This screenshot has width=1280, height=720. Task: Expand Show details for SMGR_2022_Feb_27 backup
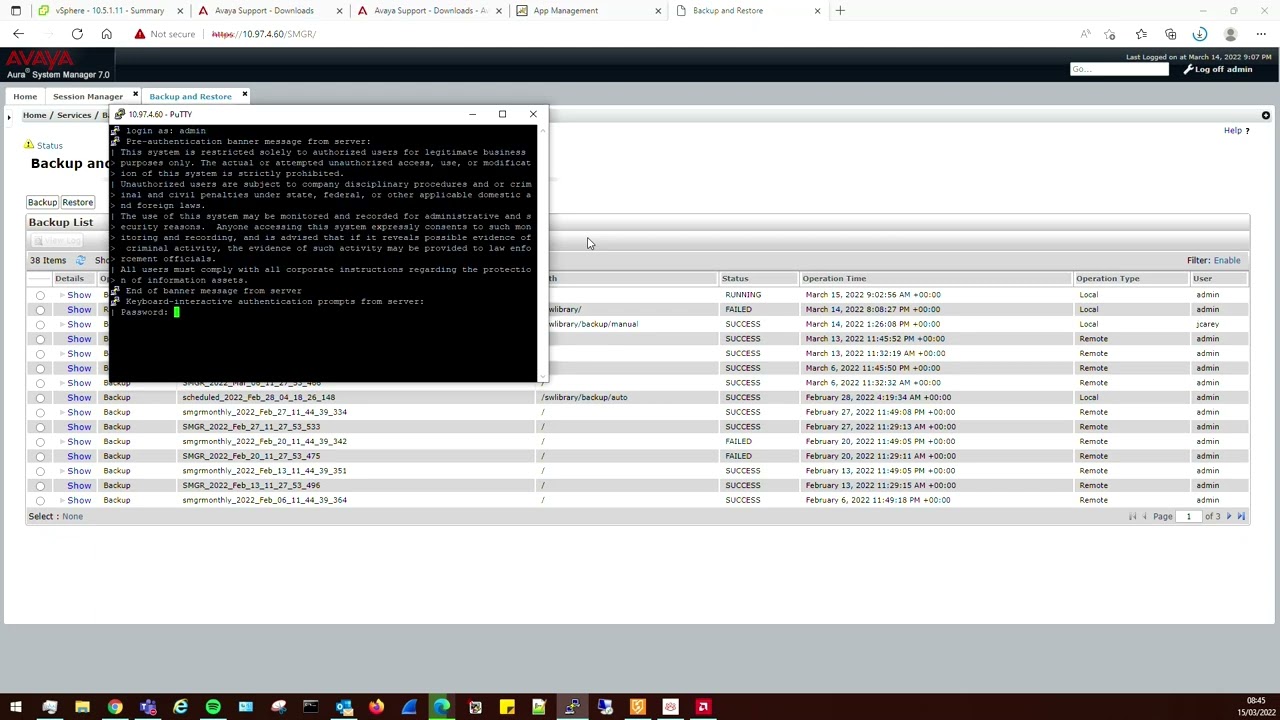78,426
